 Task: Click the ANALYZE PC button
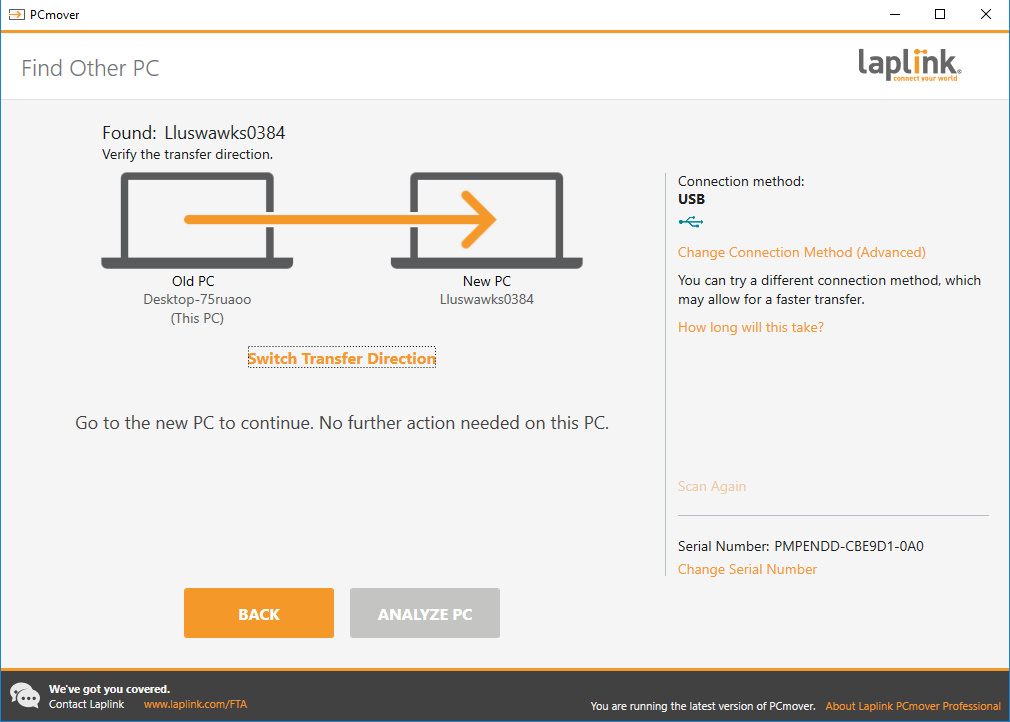point(425,613)
